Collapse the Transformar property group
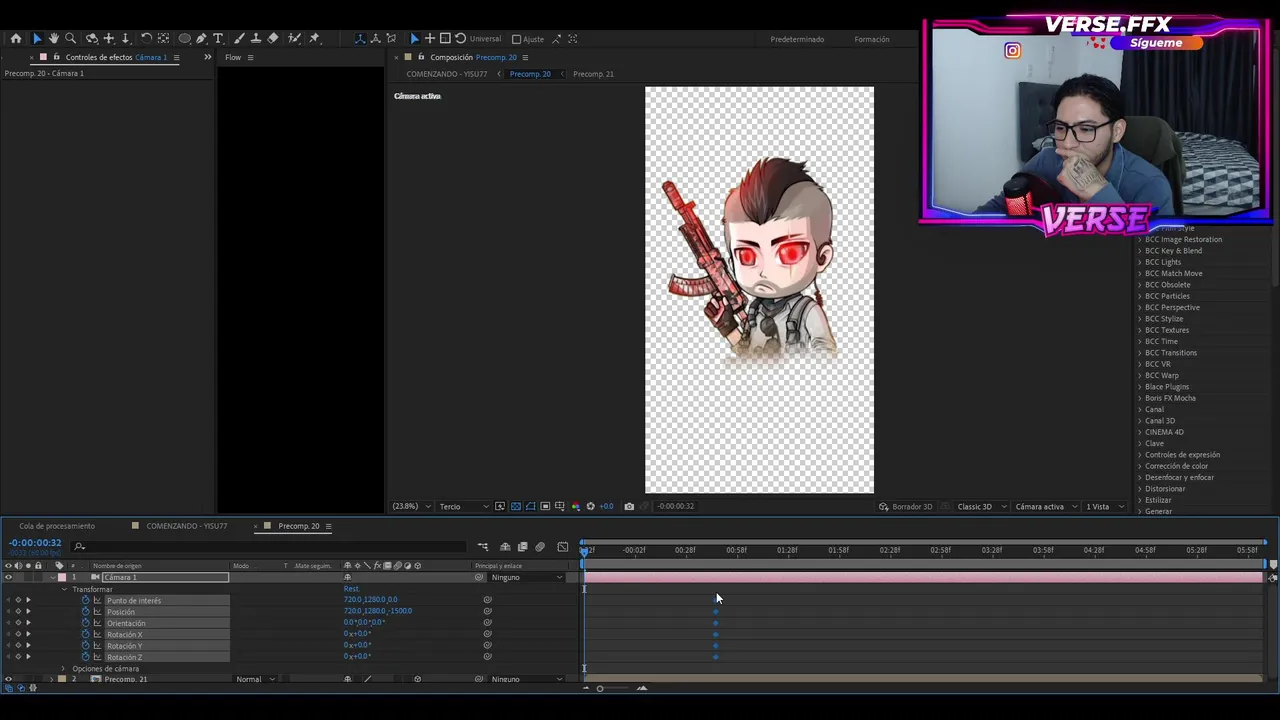1280x720 pixels. click(x=64, y=589)
